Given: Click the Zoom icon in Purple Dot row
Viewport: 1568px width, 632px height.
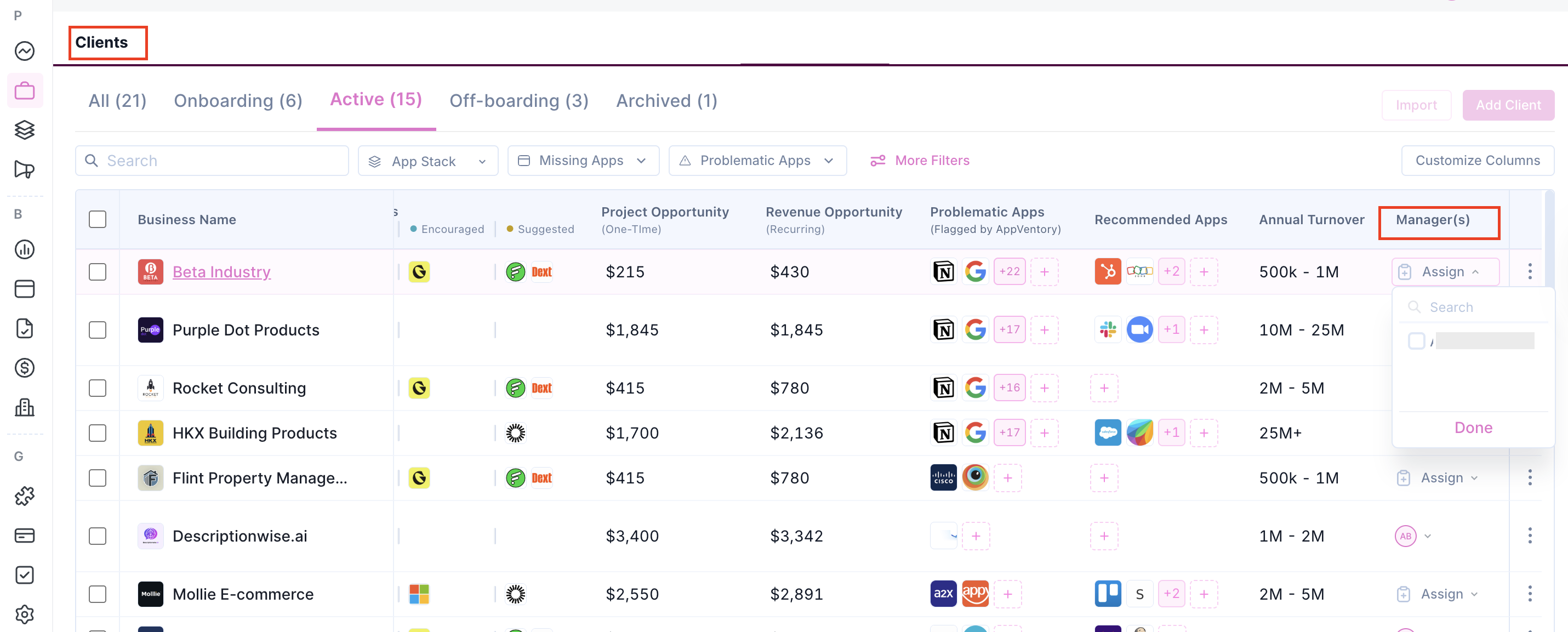Looking at the screenshot, I should click(x=1139, y=330).
